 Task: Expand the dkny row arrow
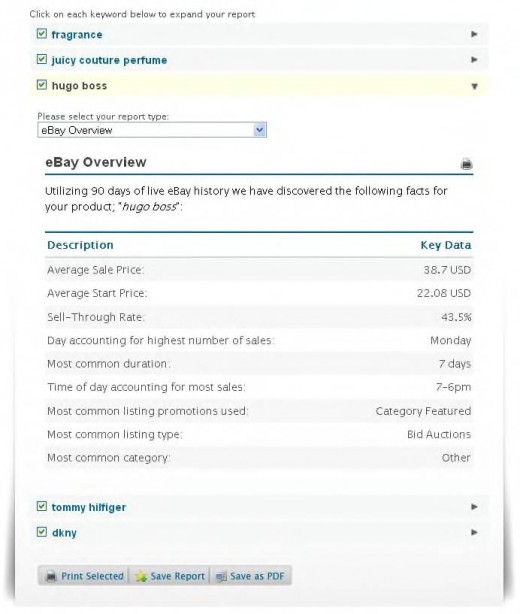[474, 532]
